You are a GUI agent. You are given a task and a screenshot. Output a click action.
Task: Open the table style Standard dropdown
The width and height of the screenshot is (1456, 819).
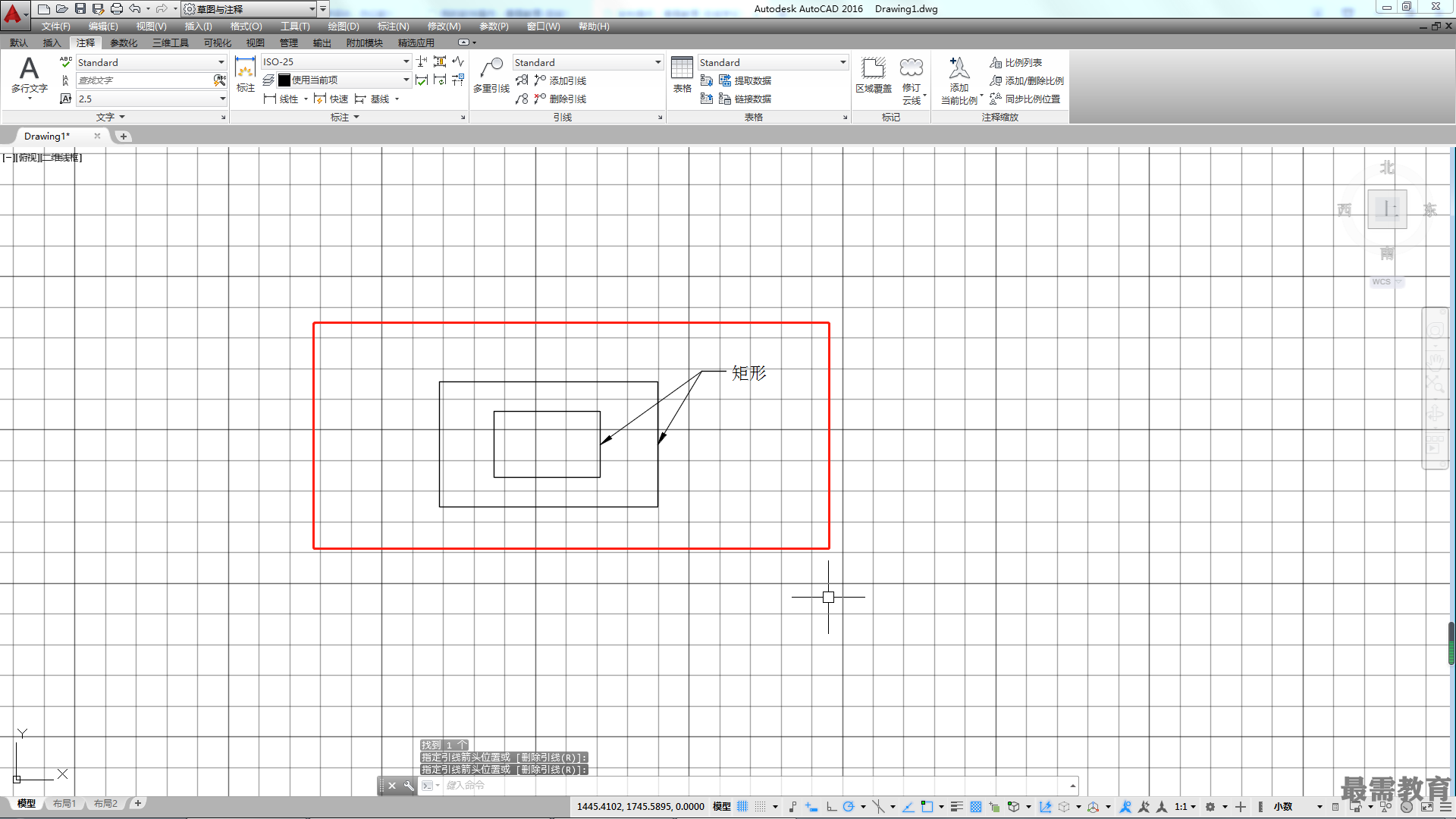tap(773, 62)
